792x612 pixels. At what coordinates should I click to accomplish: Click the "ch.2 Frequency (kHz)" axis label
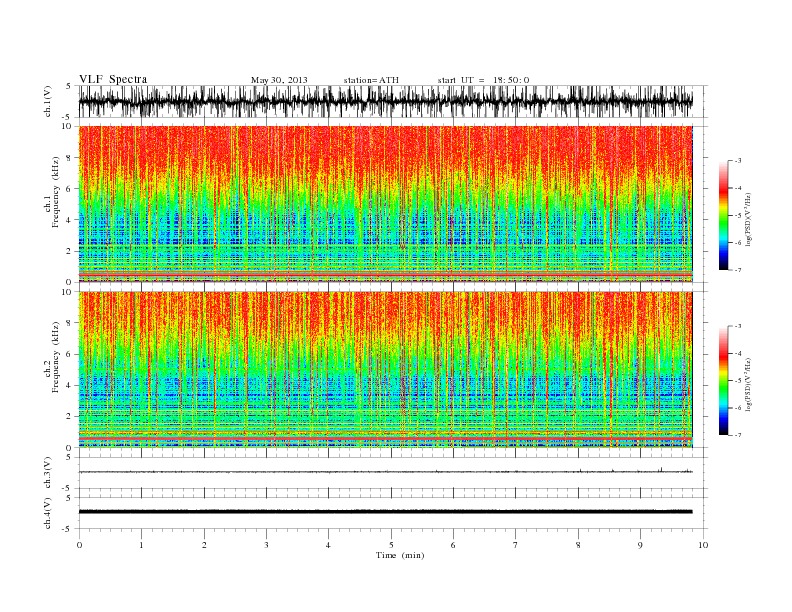tap(52, 356)
